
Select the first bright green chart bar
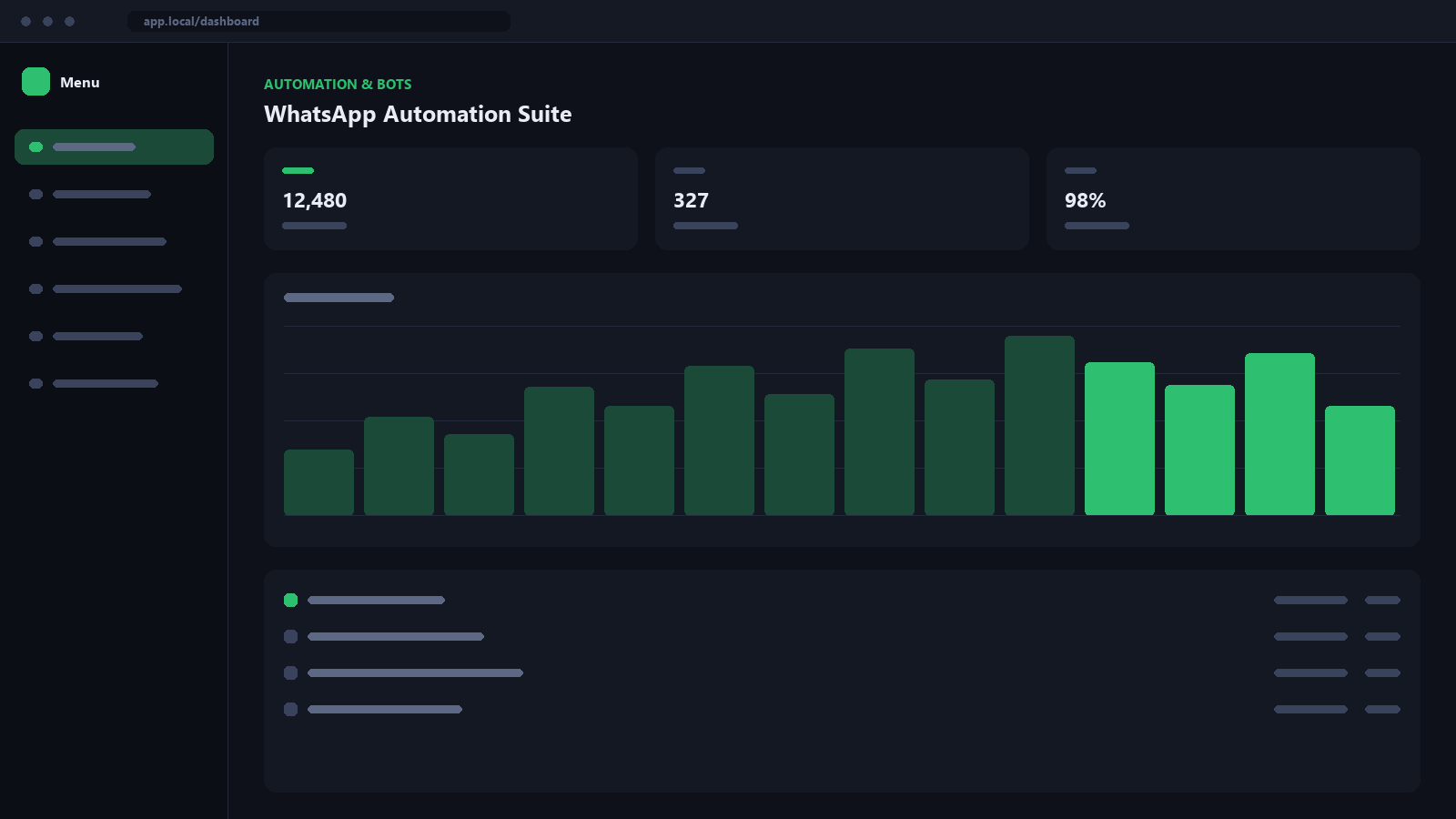point(1119,439)
